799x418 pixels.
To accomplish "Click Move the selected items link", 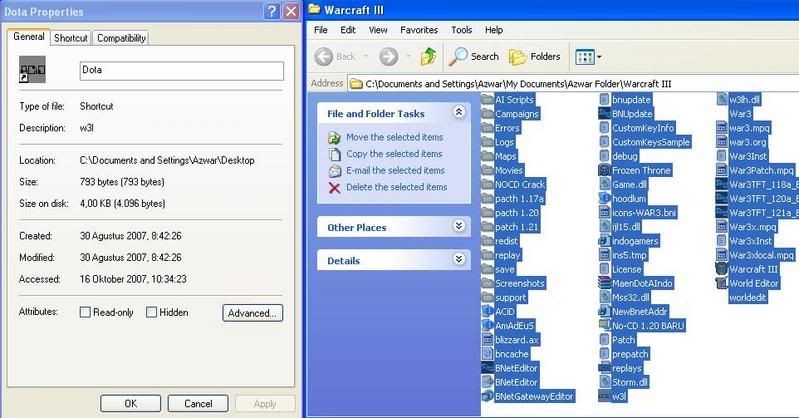I will 394,137.
